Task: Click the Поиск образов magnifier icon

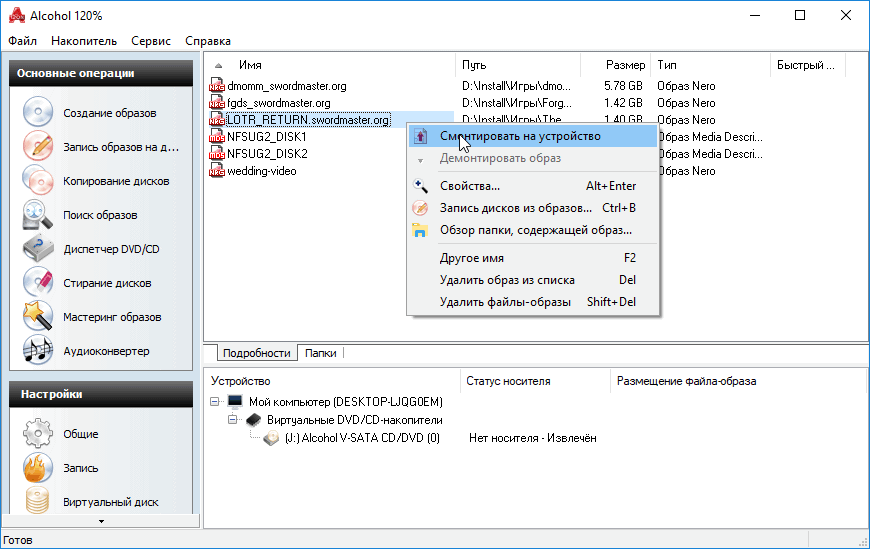Action: 38,215
